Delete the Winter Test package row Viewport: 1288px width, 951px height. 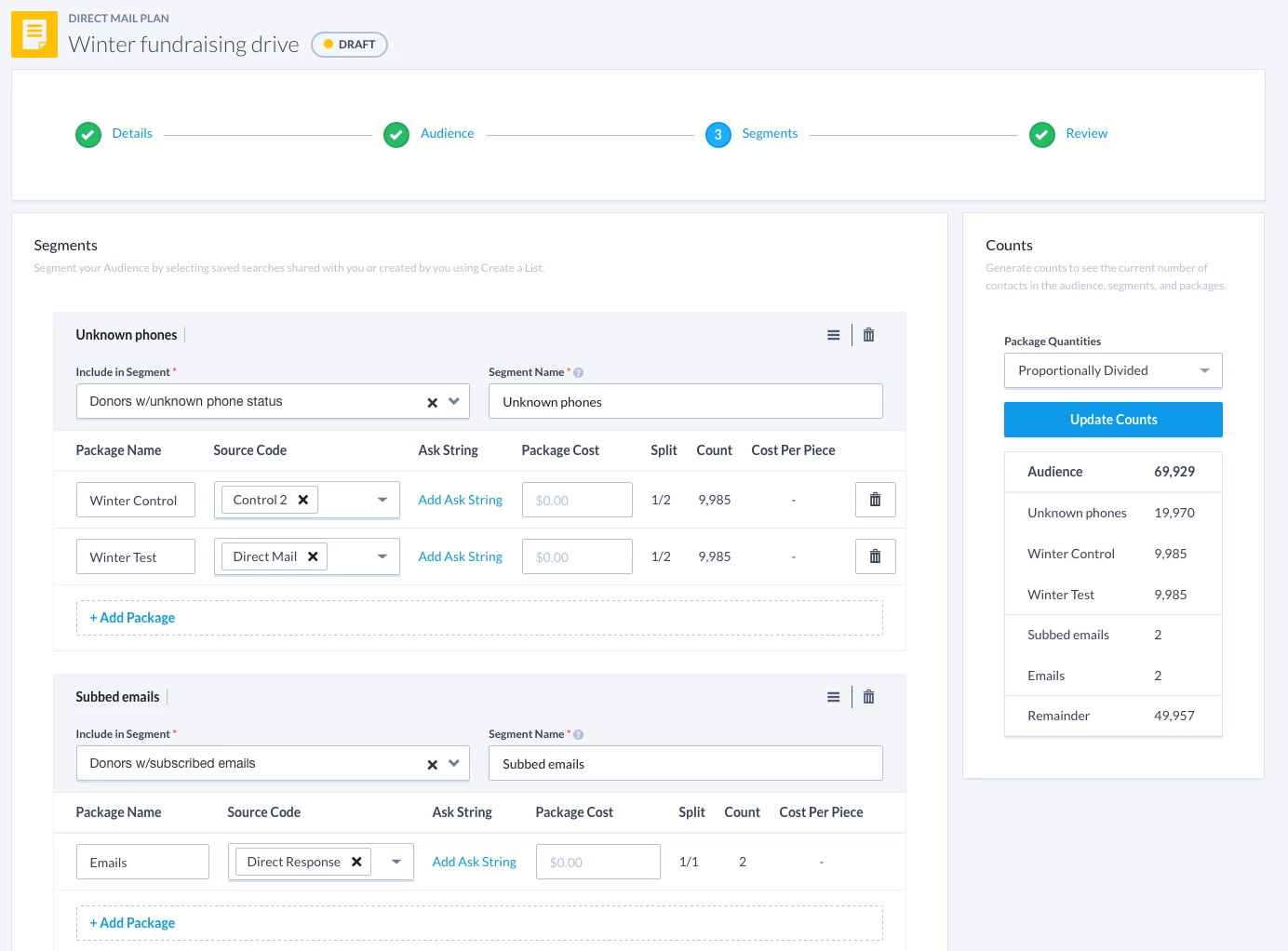875,556
